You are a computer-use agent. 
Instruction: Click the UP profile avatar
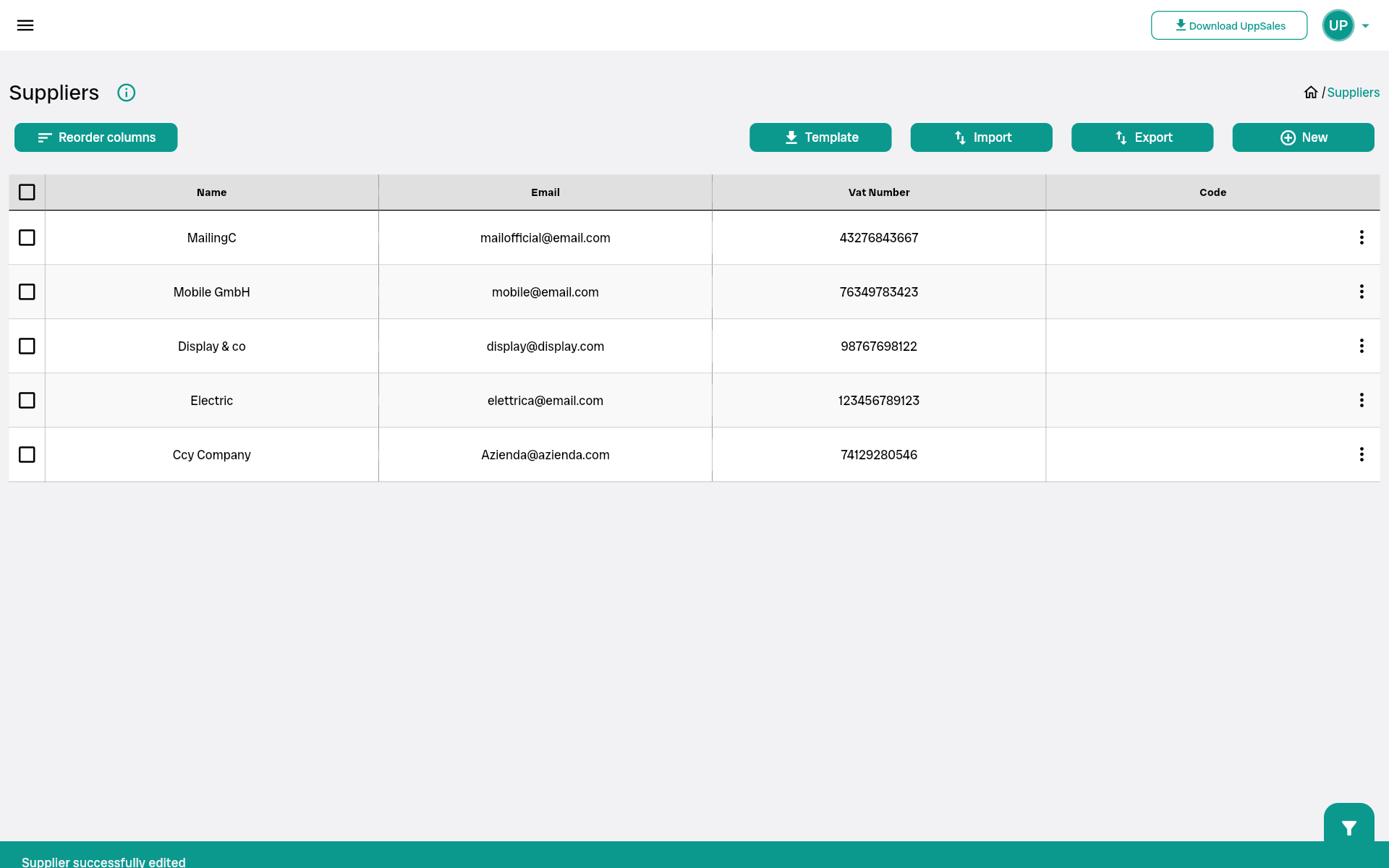pos(1338,25)
